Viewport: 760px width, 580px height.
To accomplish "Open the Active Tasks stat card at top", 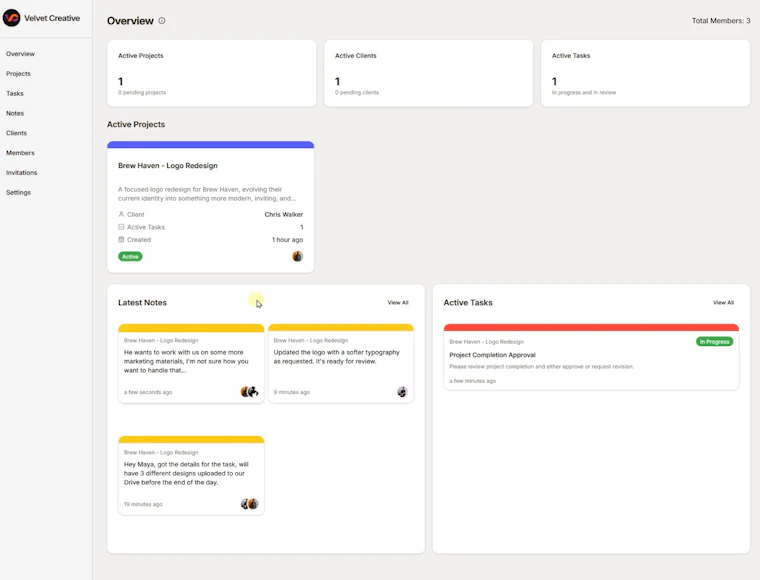I will 645,73.
